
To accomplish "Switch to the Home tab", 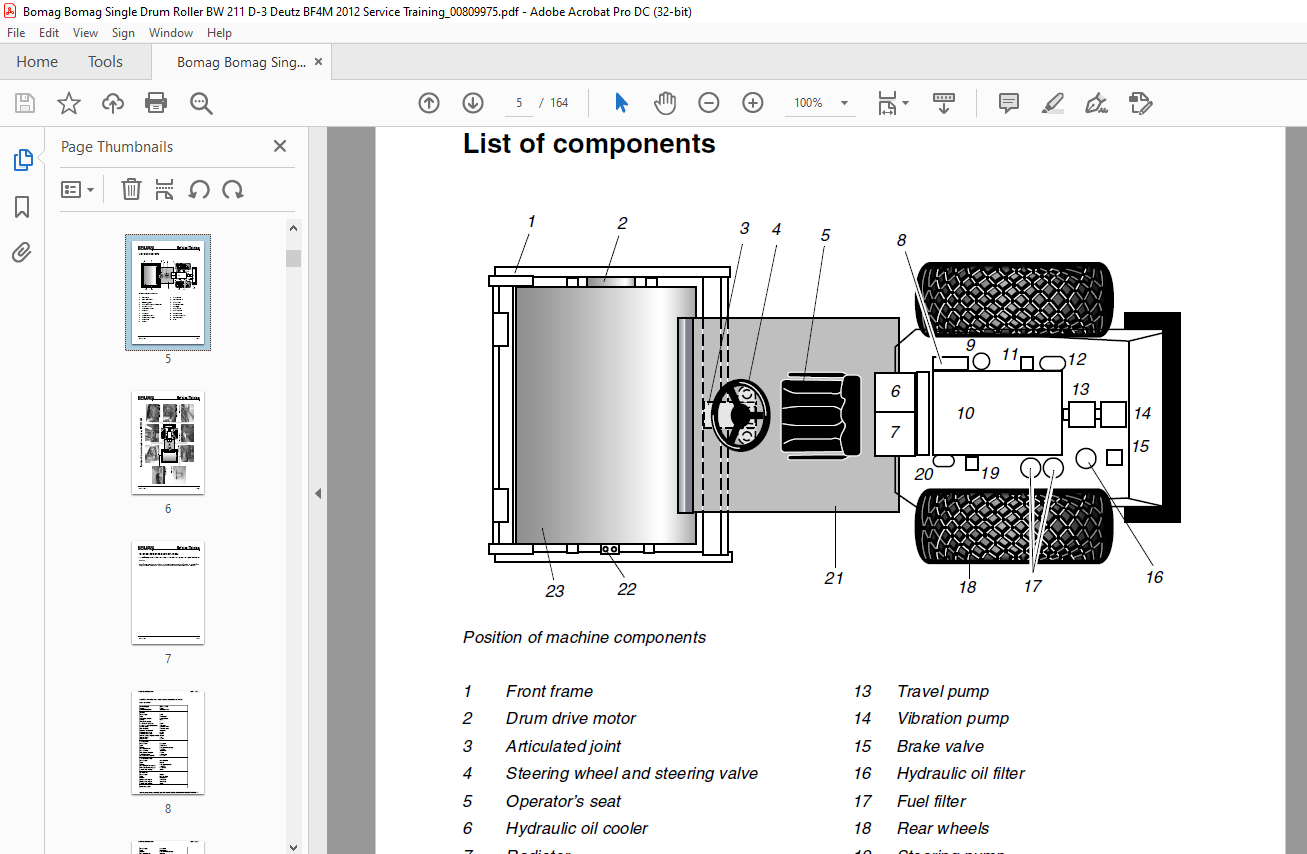I will pyautogui.click(x=37, y=62).
